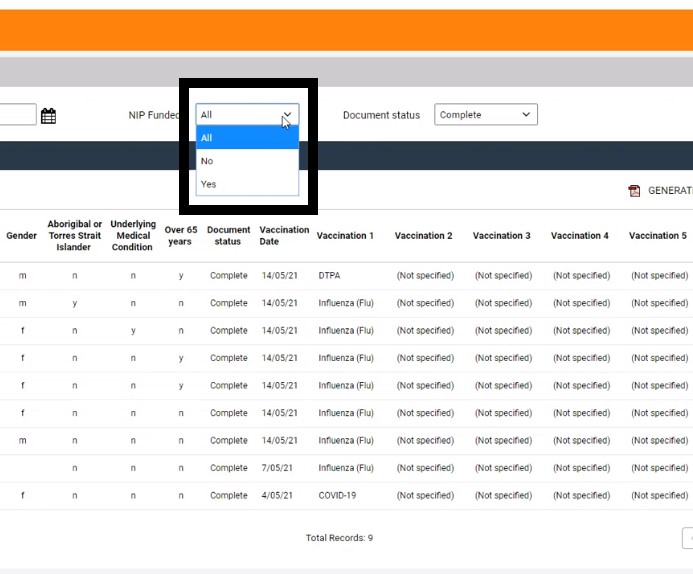Image resolution: width=693 pixels, height=574 pixels.
Task: Click Complete status in the 7/05/21 row
Action: [228, 468]
